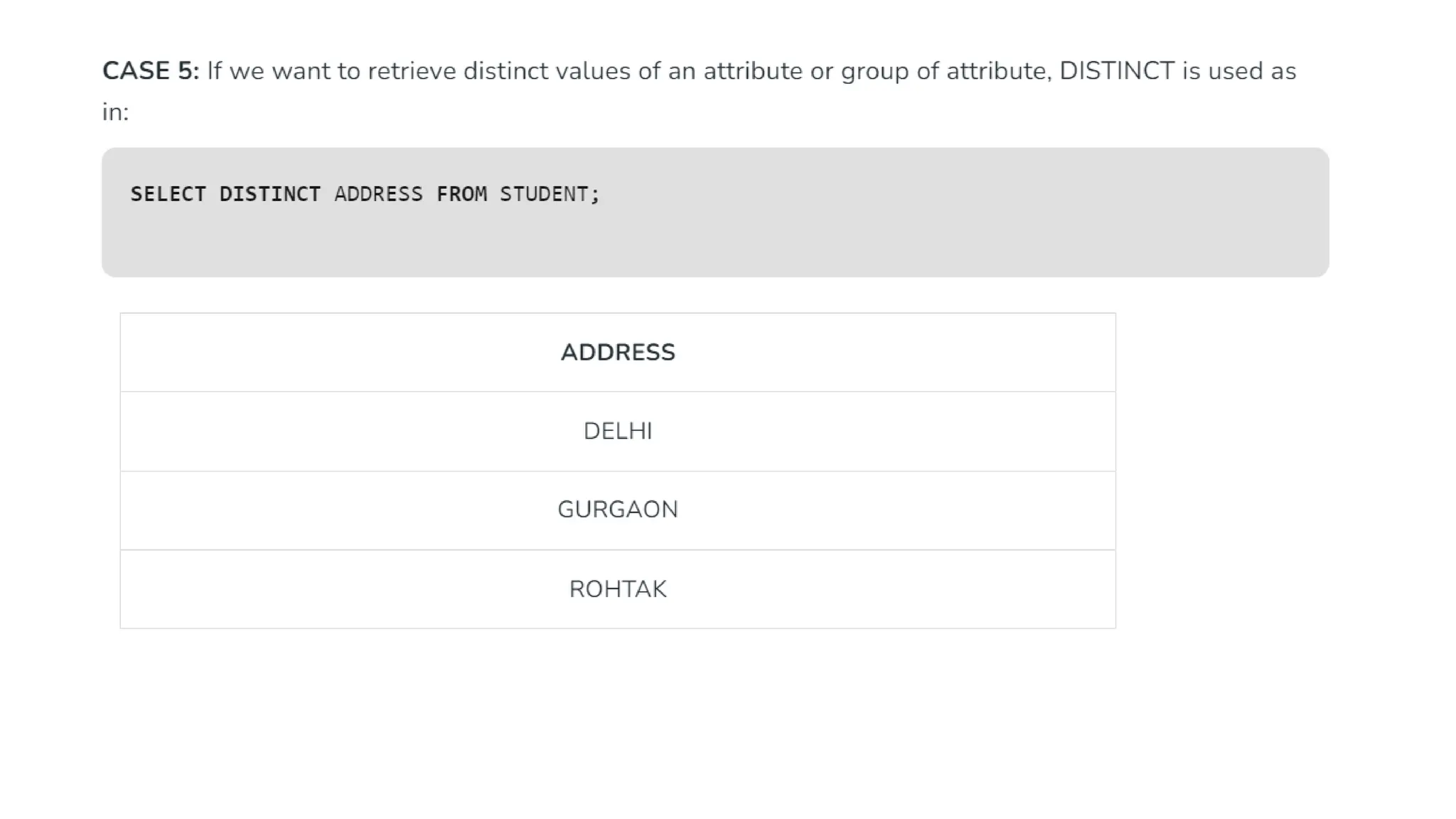Click the word DISTINCT in the paragraph text
The height and width of the screenshot is (819, 1456).
pyautogui.click(x=1117, y=71)
